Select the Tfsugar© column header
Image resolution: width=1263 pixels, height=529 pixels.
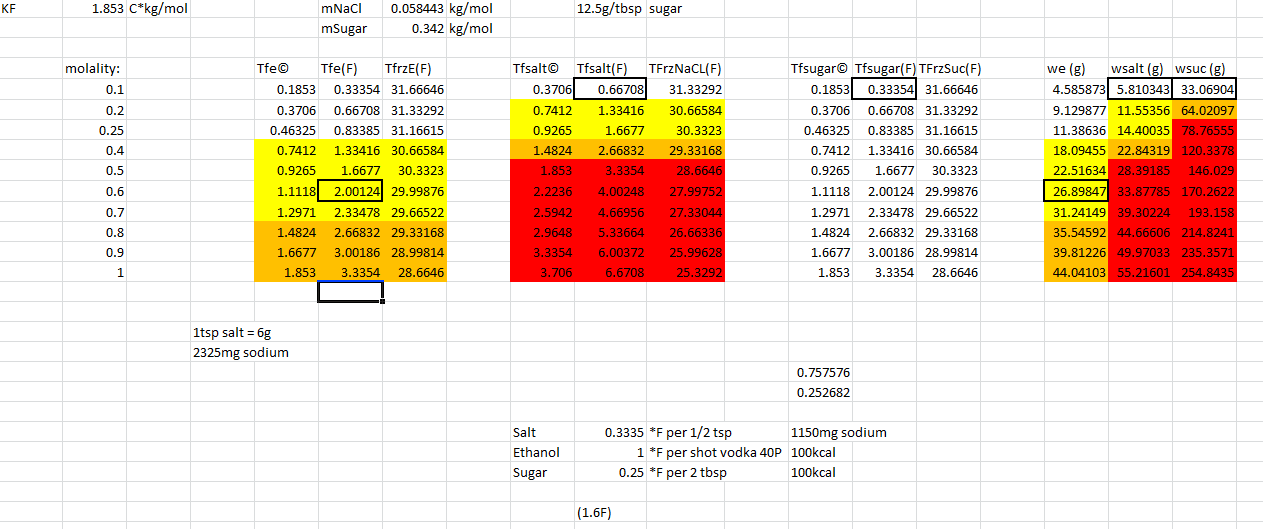pyautogui.click(x=819, y=69)
